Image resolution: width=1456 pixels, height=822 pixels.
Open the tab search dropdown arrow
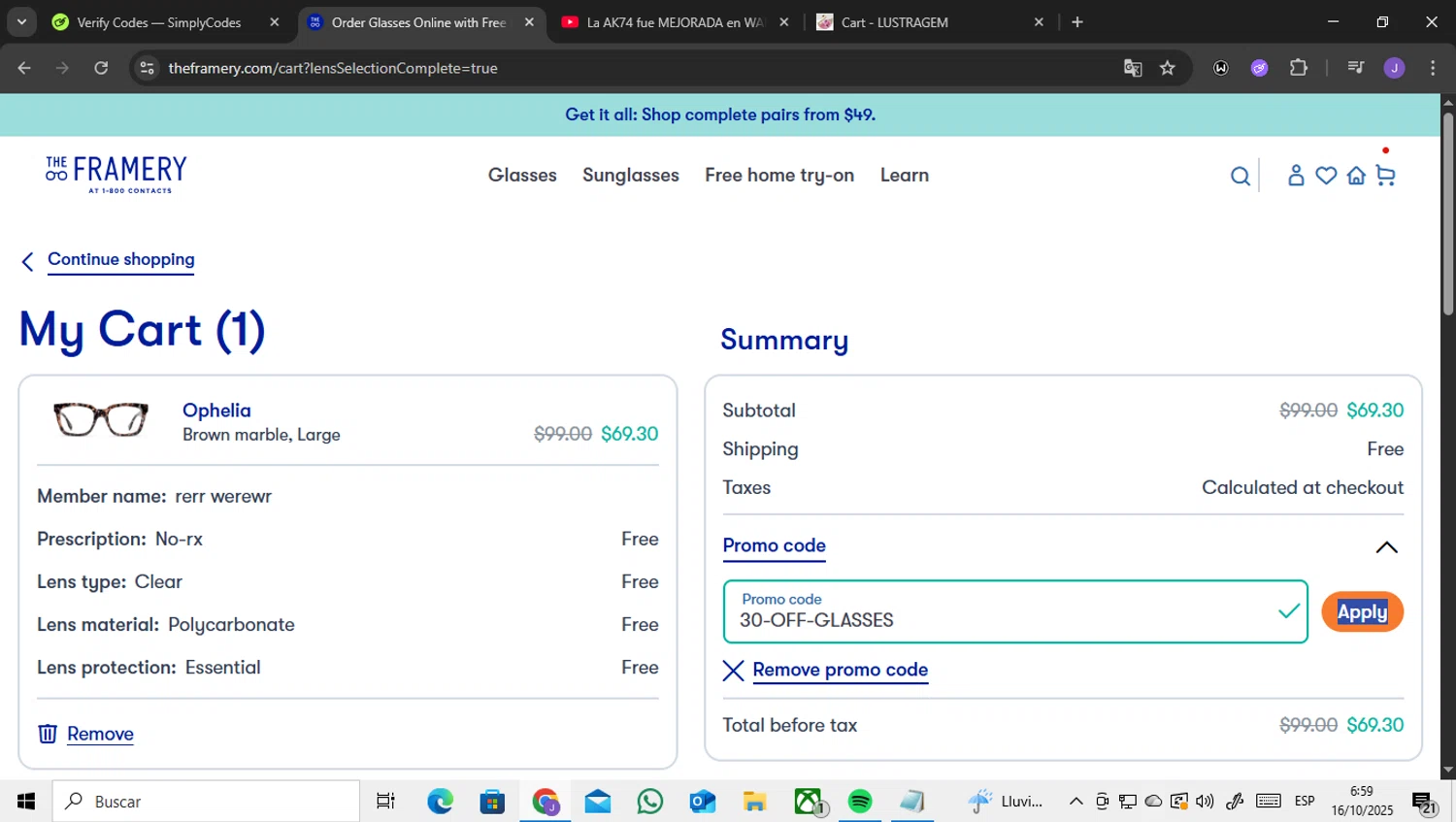[21, 22]
